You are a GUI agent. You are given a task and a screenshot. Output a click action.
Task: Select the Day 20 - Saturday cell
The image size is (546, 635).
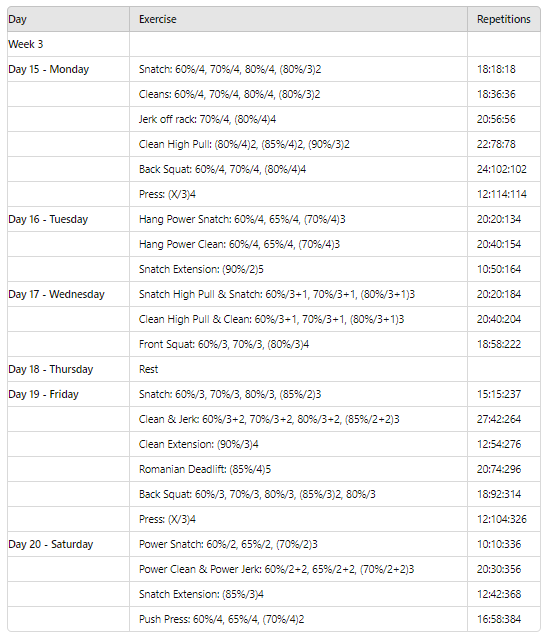[68, 544]
